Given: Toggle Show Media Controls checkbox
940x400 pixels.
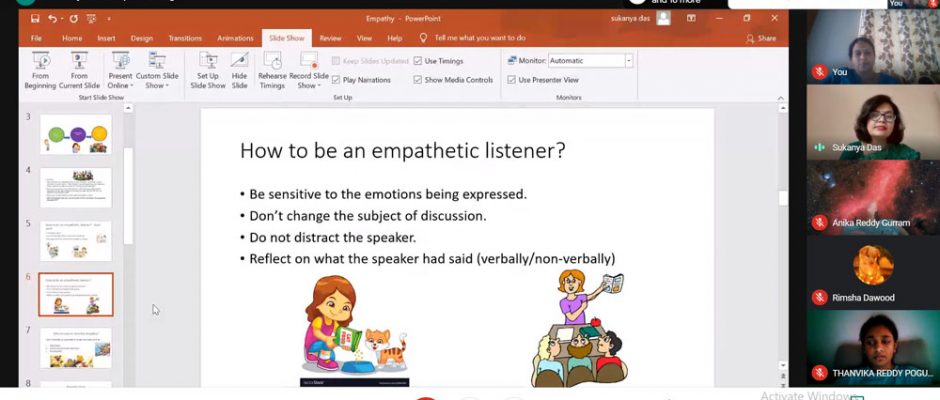Looking at the screenshot, I should [x=417, y=80].
